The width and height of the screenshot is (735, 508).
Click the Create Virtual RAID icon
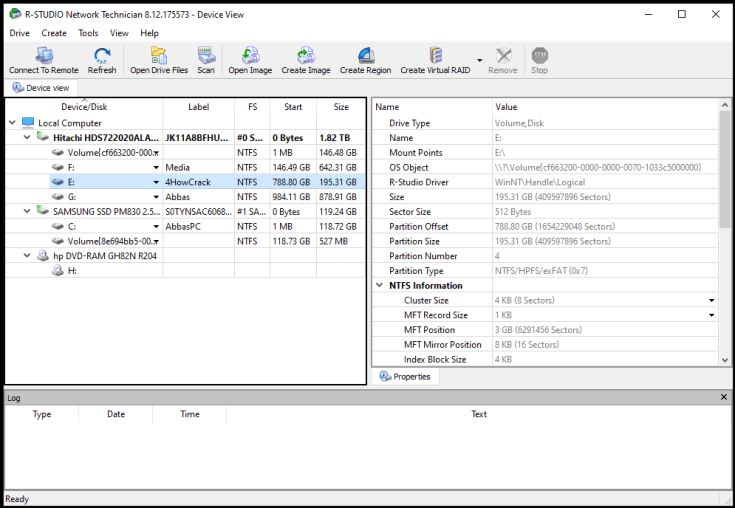(x=435, y=56)
